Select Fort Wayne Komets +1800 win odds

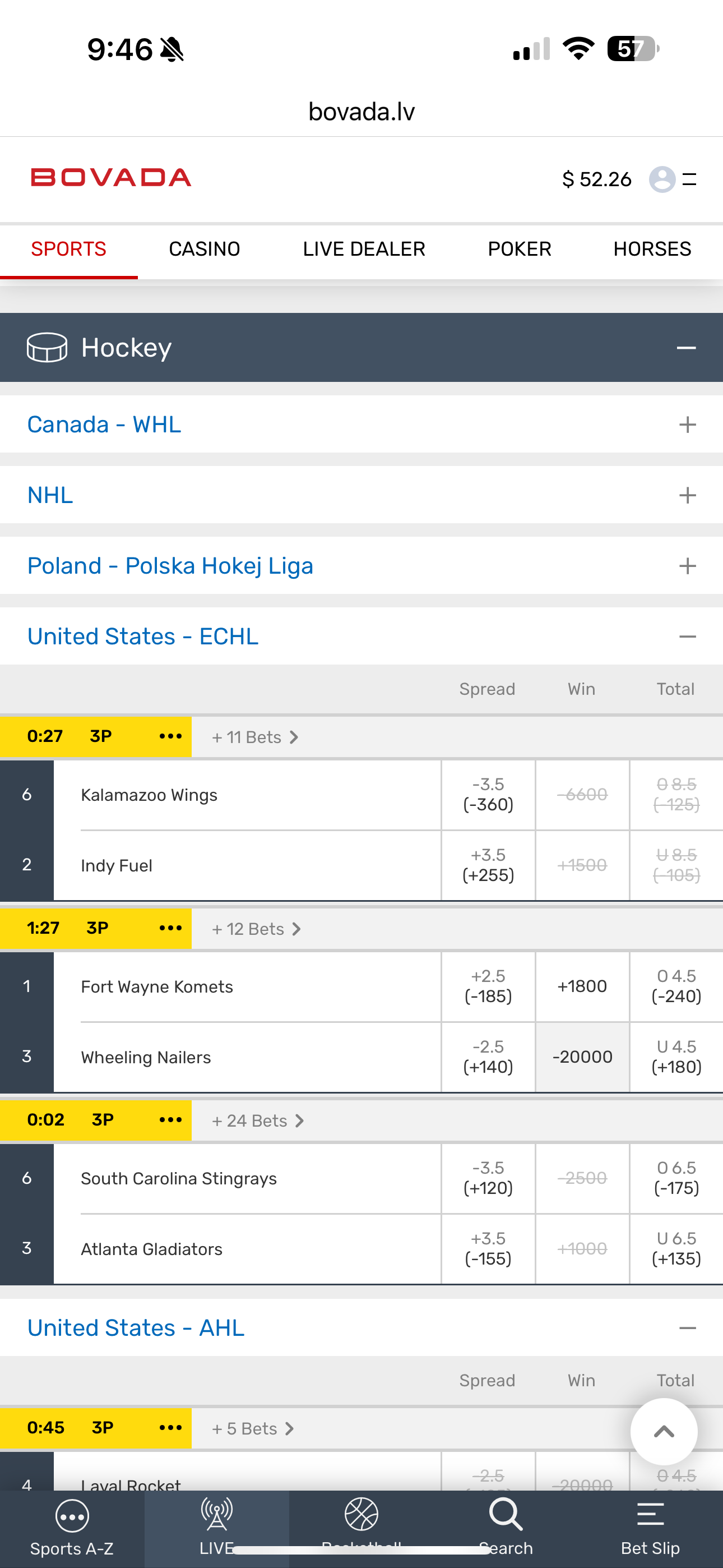pos(582,986)
